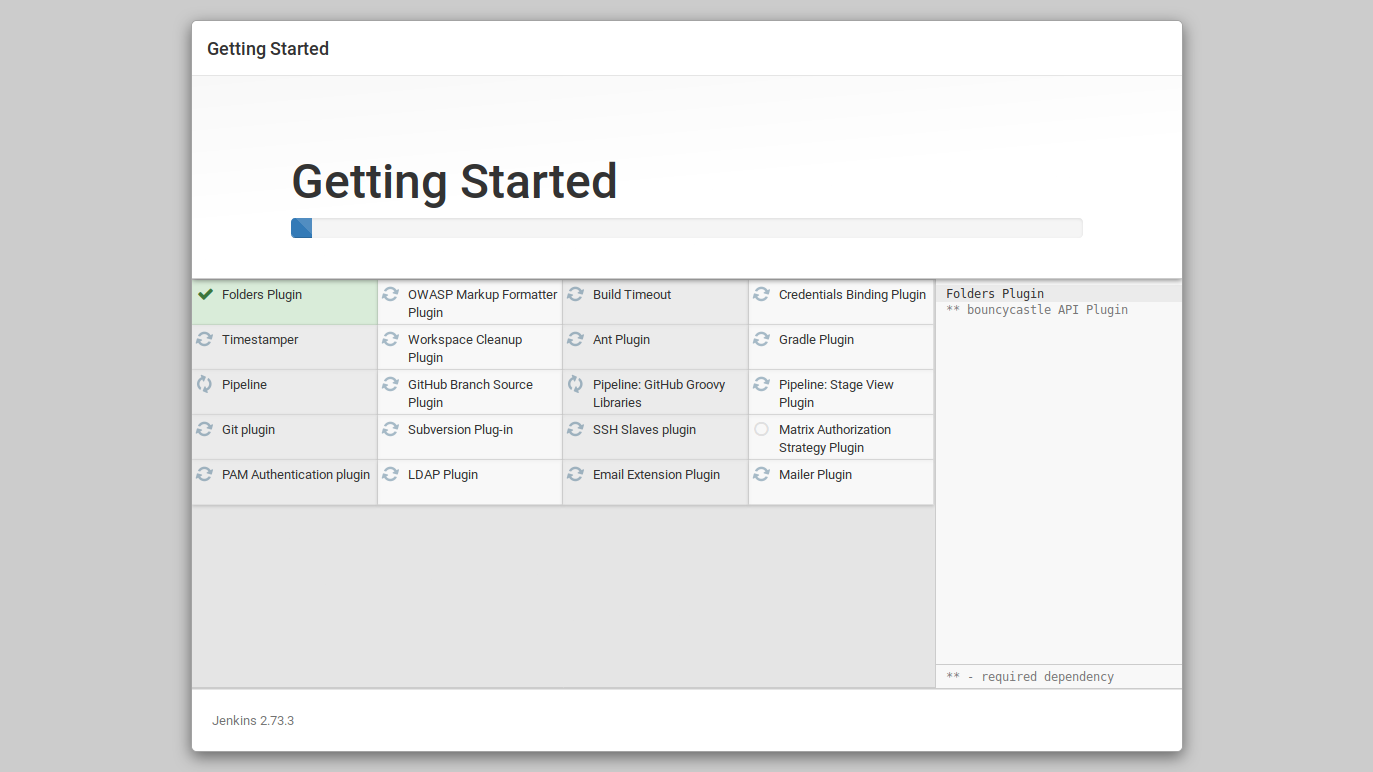Image resolution: width=1373 pixels, height=772 pixels.
Task: Click the pending circle beside Matrix Authorization Strategy Plugin
Action: [761, 428]
